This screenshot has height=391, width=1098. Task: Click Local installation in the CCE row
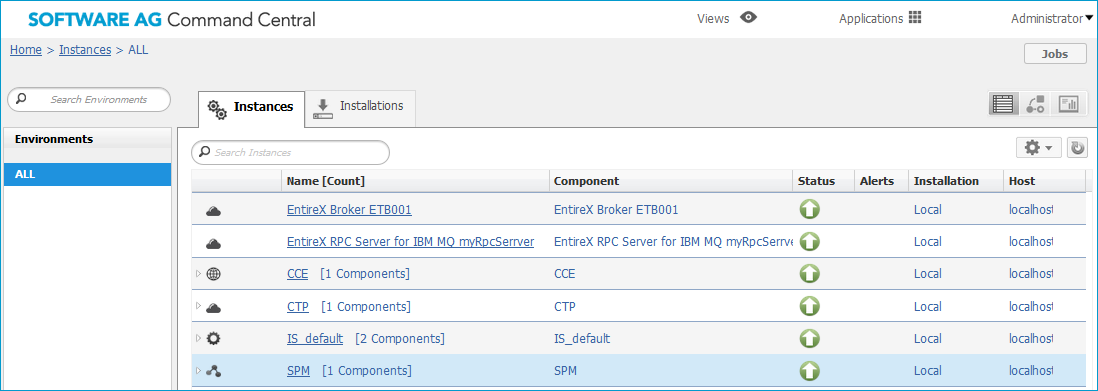coord(927,274)
